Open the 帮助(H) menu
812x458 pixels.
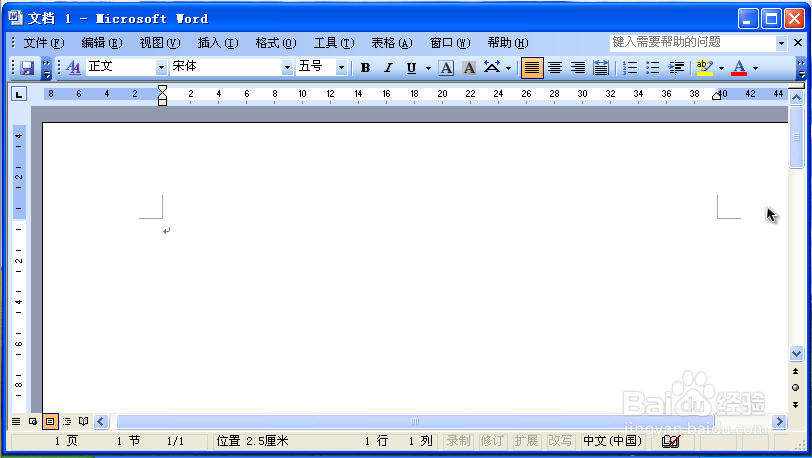pos(508,42)
